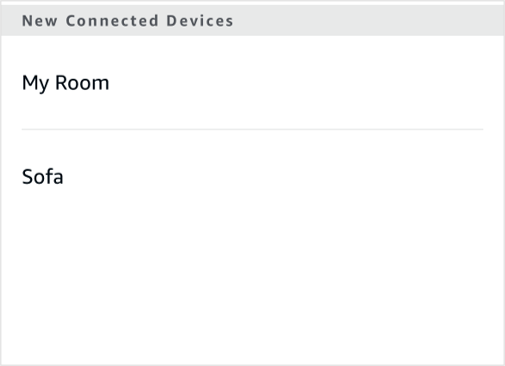Choose Sofa from connected devices
The width and height of the screenshot is (505, 366).
coord(252,176)
